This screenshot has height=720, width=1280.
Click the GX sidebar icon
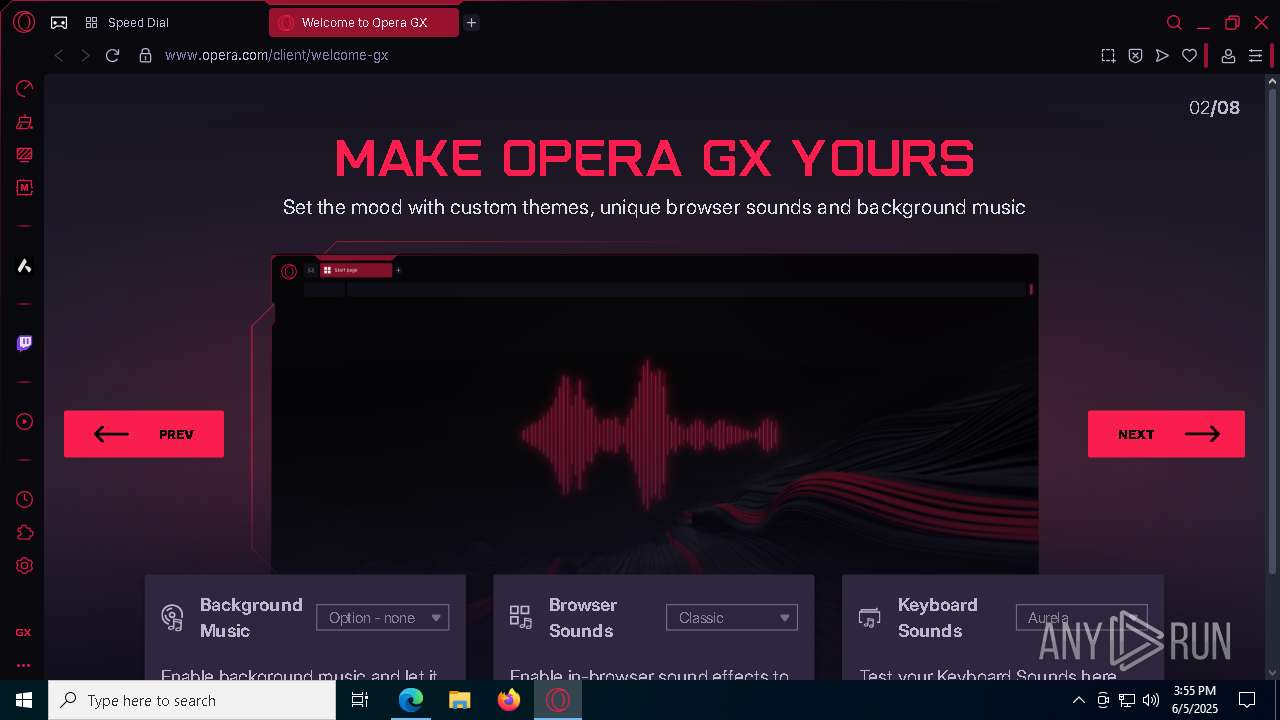point(23,632)
